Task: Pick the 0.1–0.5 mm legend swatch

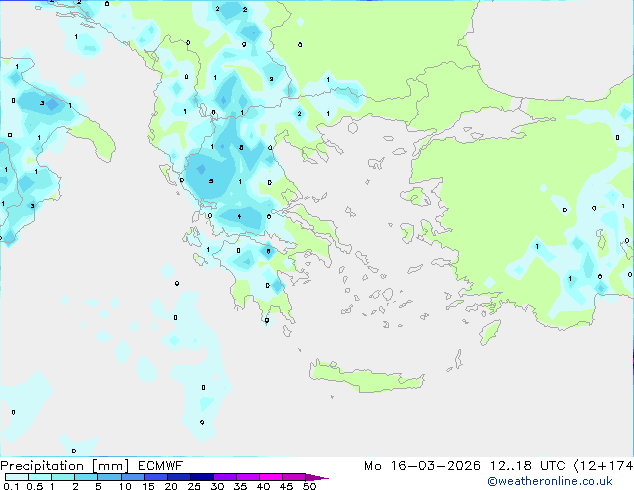Action: click(x=17, y=477)
